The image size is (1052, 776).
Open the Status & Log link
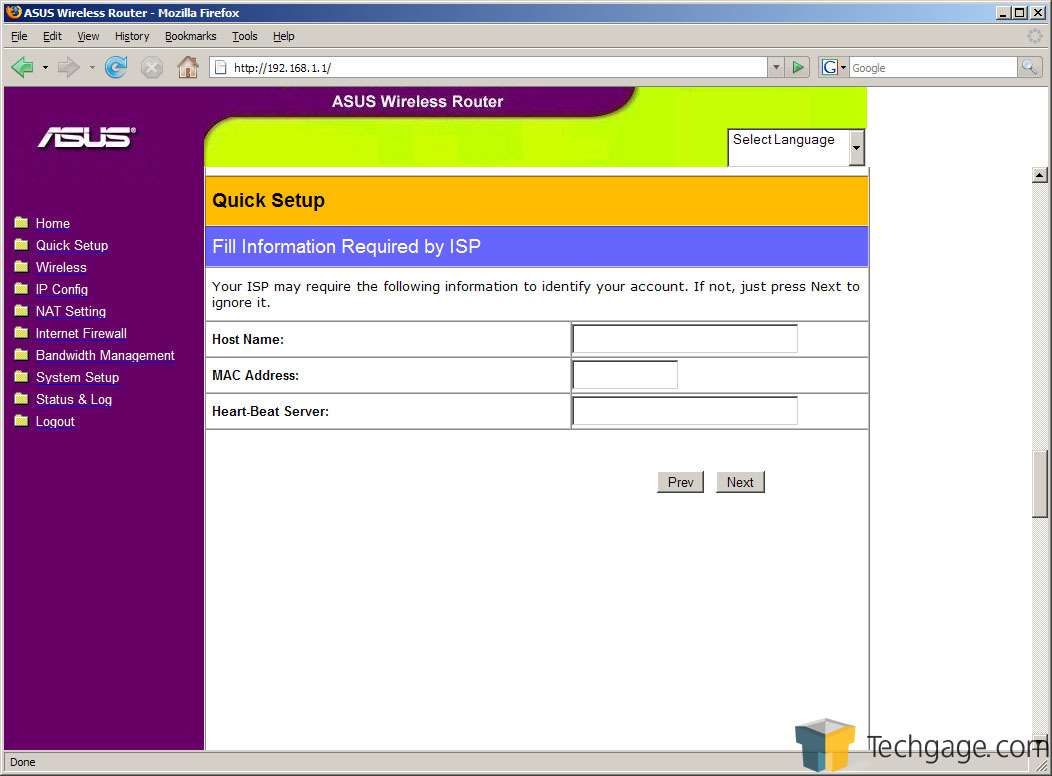[x=74, y=400]
